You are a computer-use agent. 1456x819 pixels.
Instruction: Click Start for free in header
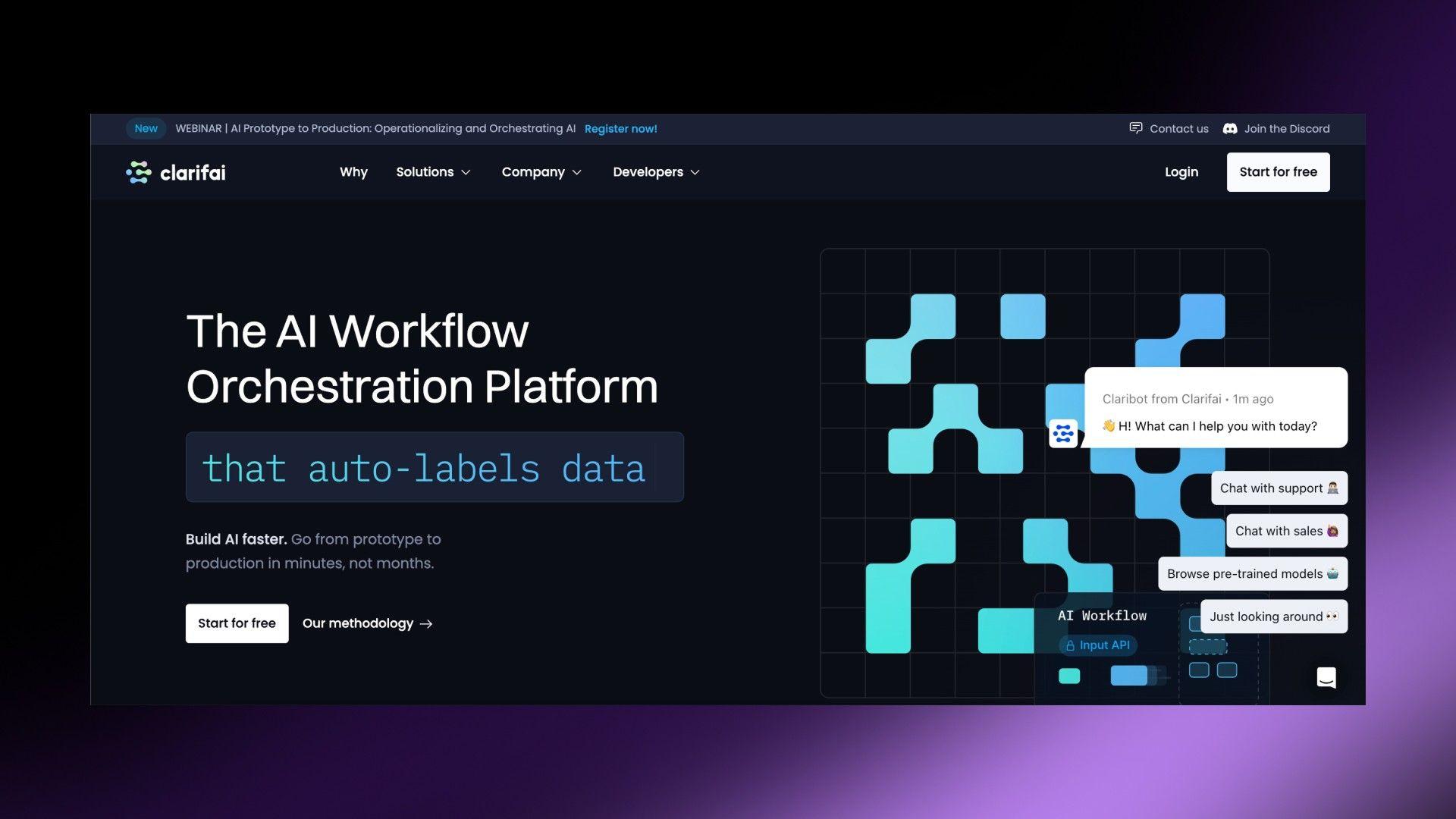(1278, 172)
